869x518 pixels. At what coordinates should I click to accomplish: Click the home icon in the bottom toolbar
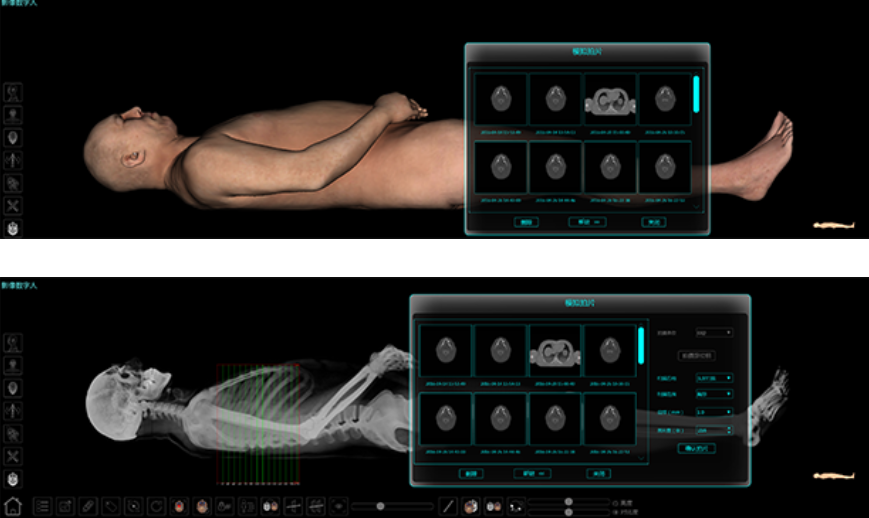[x=13, y=506]
